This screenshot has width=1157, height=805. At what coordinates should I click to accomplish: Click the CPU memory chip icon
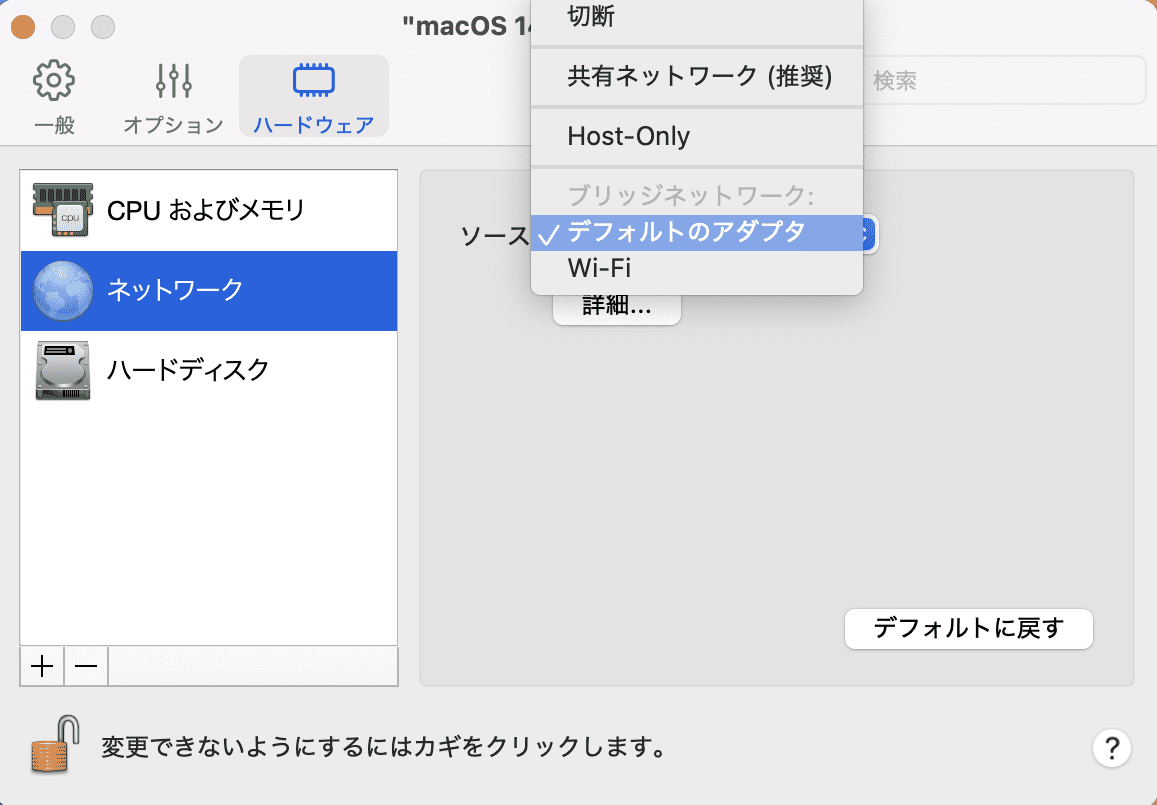coord(63,210)
